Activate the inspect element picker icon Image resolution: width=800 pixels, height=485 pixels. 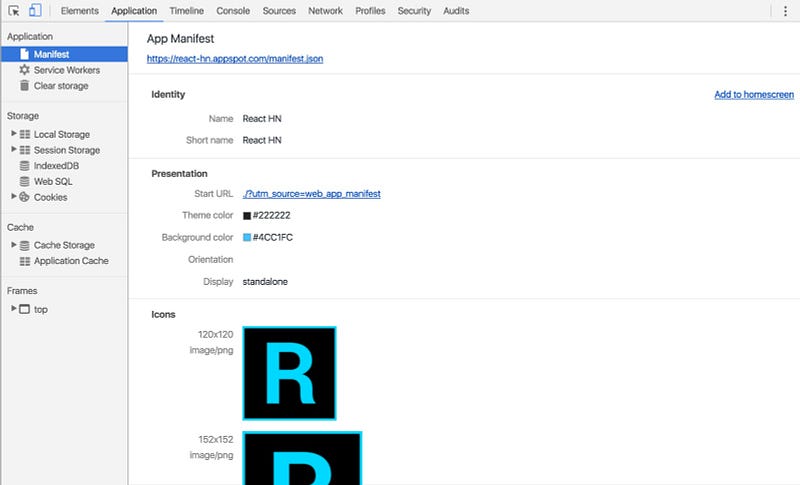[x=14, y=10]
